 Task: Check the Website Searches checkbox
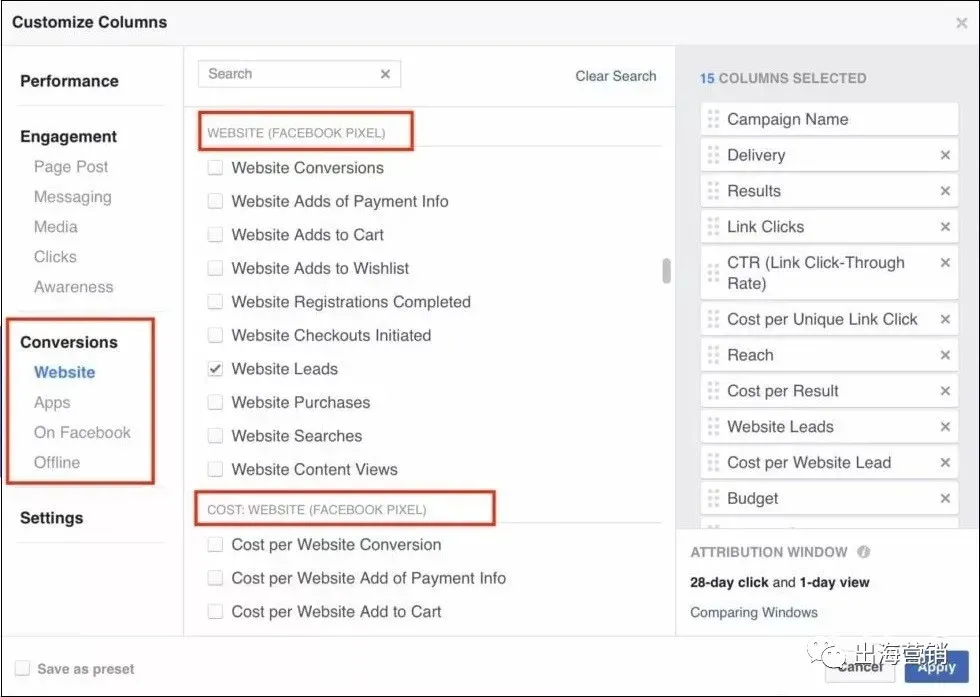pyautogui.click(x=215, y=436)
